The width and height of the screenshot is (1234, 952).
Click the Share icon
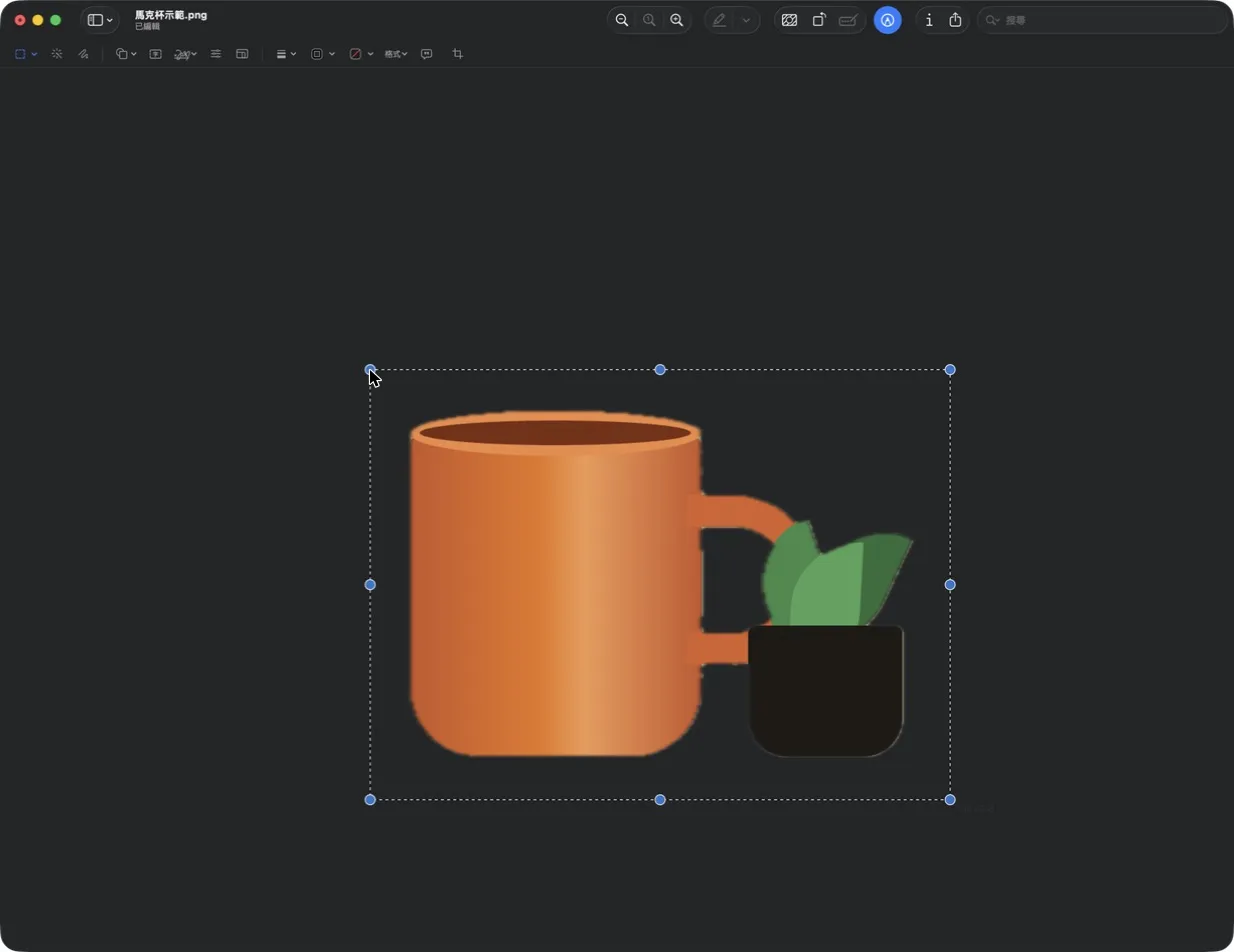coord(955,20)
